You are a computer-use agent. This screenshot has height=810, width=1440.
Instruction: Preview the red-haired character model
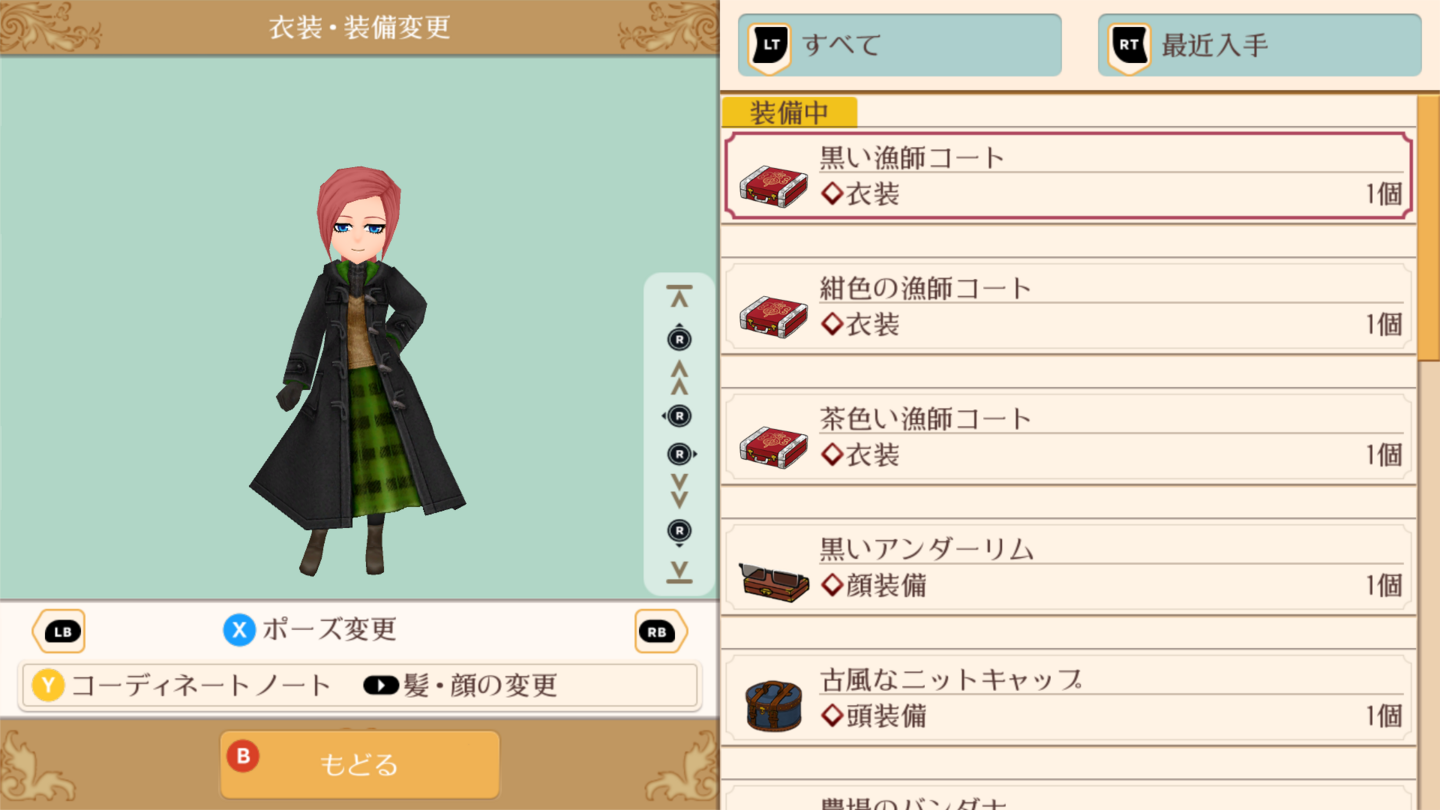[x=358, y=372]
